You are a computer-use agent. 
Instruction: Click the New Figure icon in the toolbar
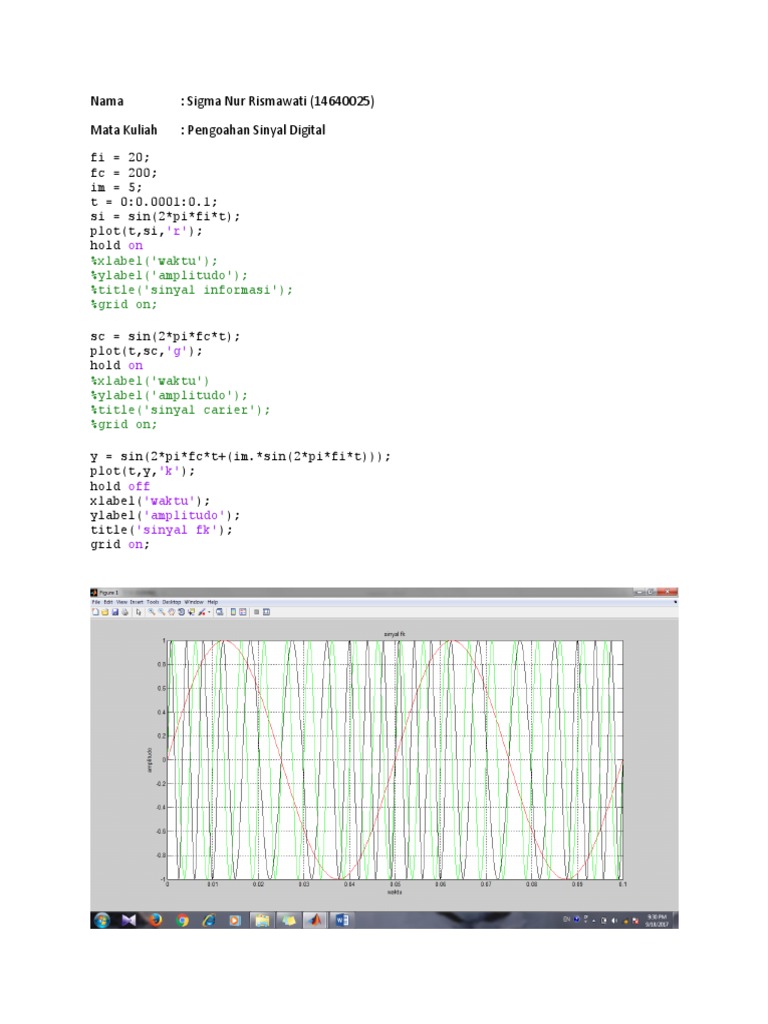click(x=95, y=612)
